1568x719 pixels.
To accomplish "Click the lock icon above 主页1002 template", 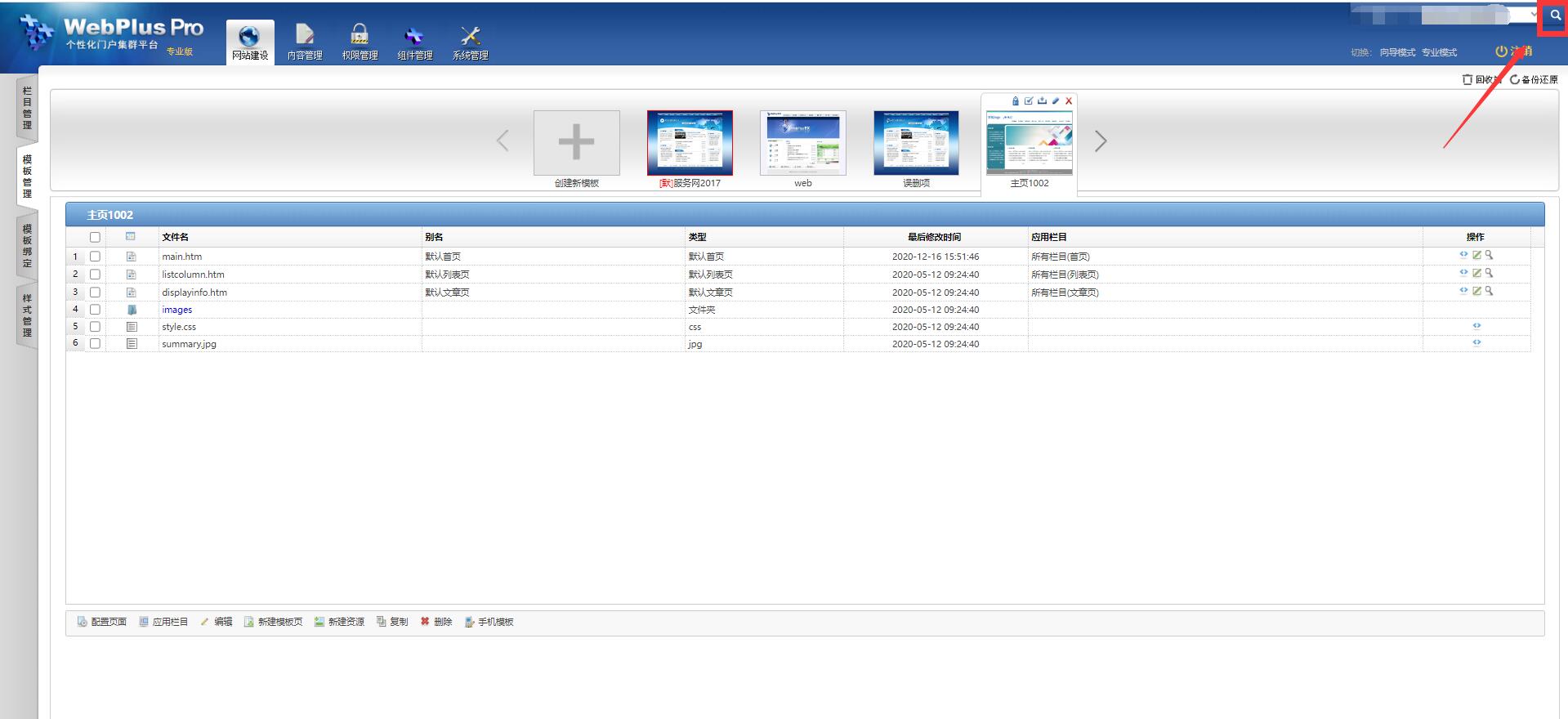I will pyautogui.click(x=1016, y=101).
